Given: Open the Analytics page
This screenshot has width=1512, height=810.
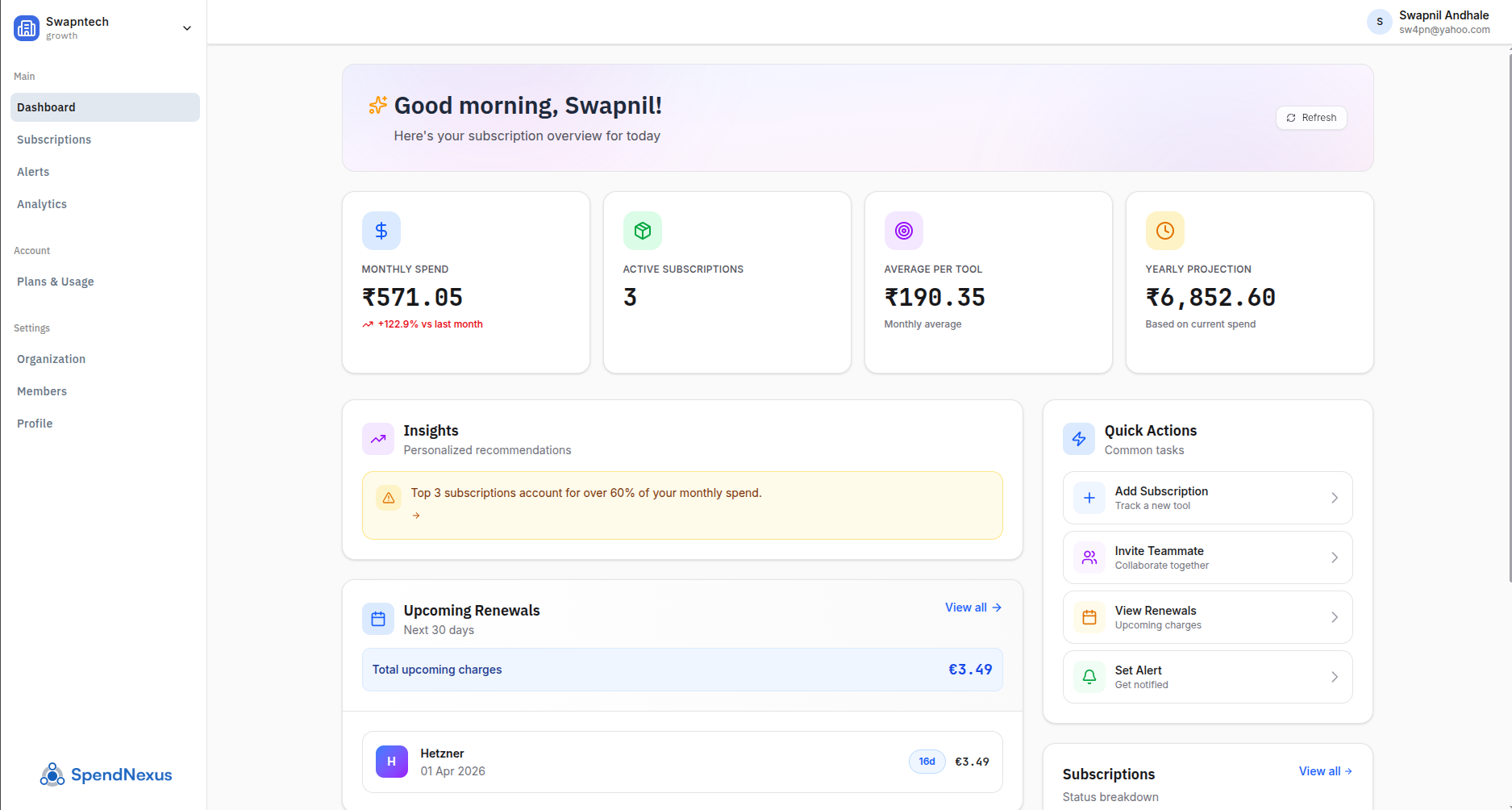Looking at the screenshot, I should tap(41, 204).
